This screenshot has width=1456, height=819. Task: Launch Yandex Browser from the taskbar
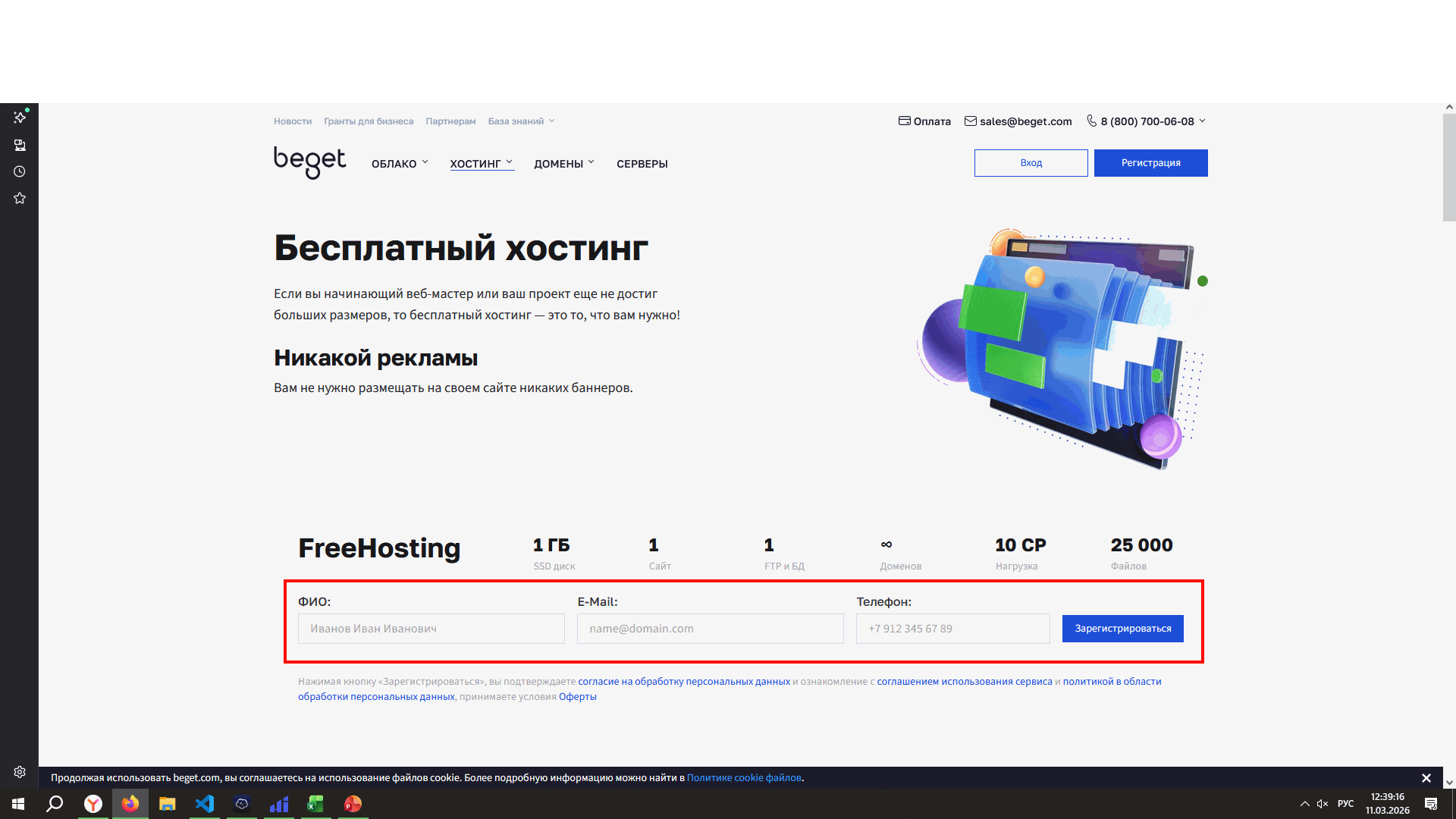[93, 804]
